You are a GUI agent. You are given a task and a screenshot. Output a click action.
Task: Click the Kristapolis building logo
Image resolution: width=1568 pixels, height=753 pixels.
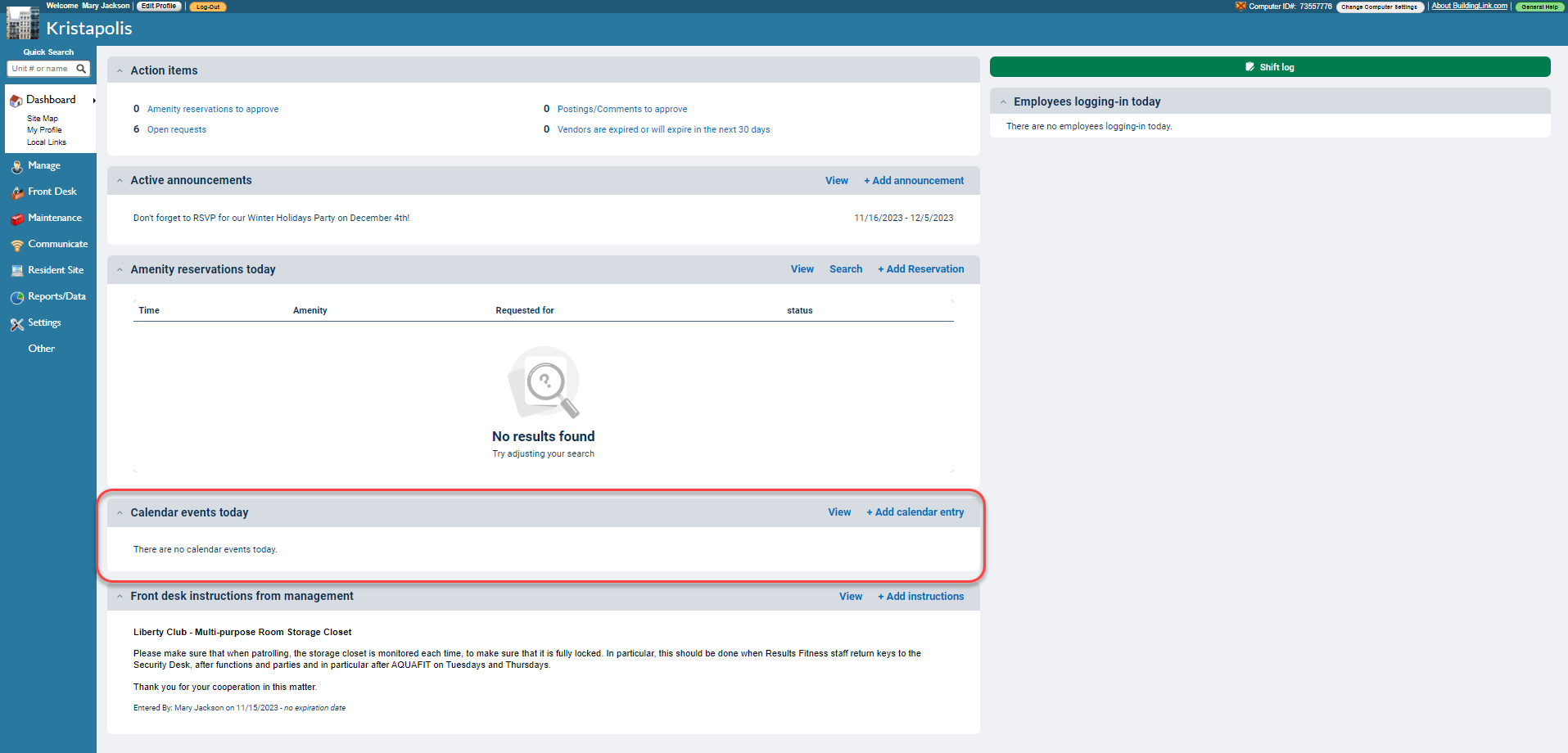tap(22, 23)
